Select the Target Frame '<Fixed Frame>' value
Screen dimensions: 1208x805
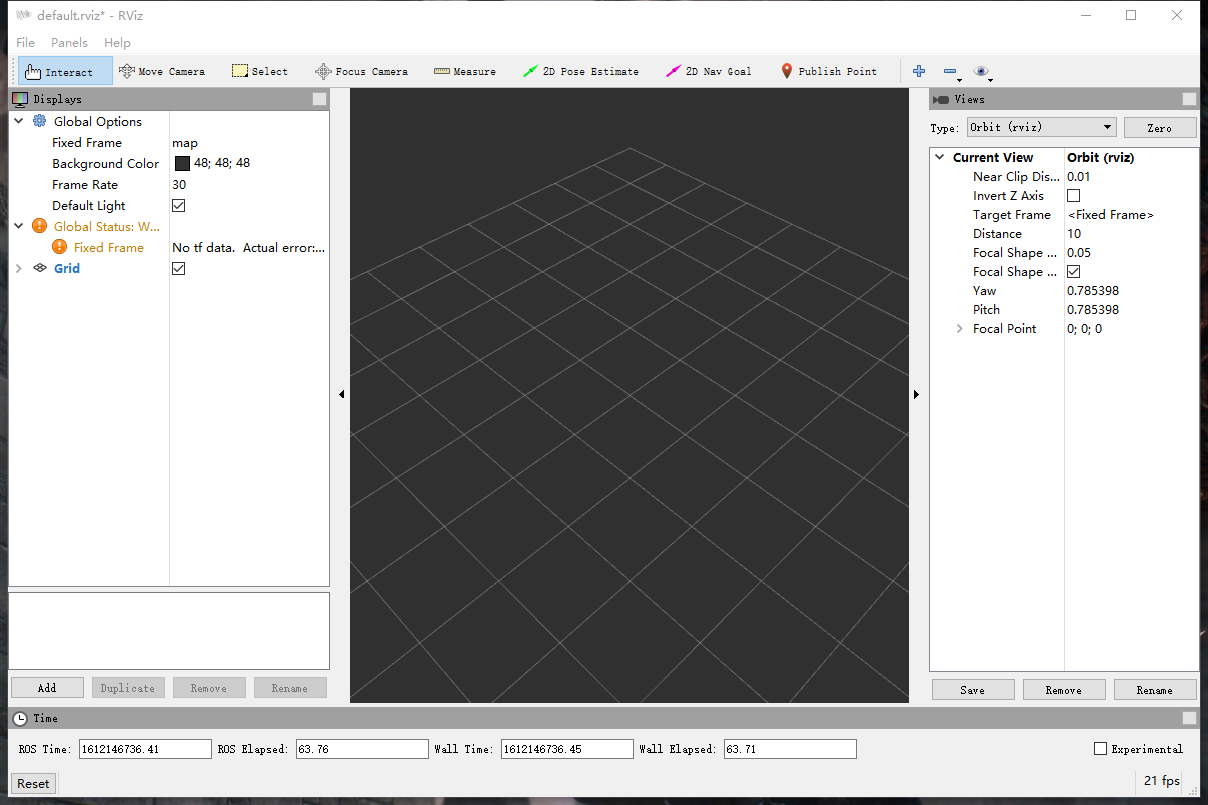pyautogui.click(x=1111, y=214)
